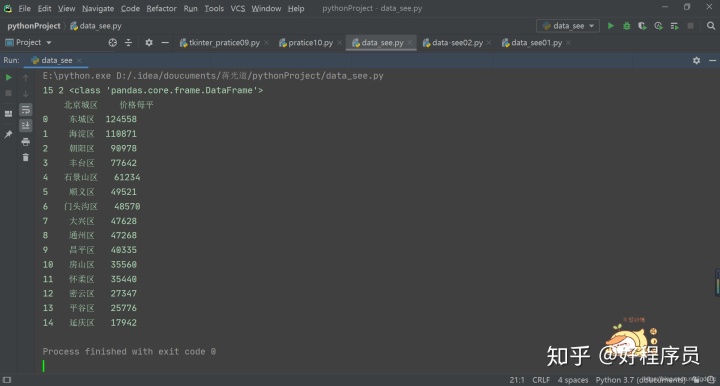Viewport: 720px width, 386px height.
Task: Click the up-arrow in Run console
Action: [26, 78]
